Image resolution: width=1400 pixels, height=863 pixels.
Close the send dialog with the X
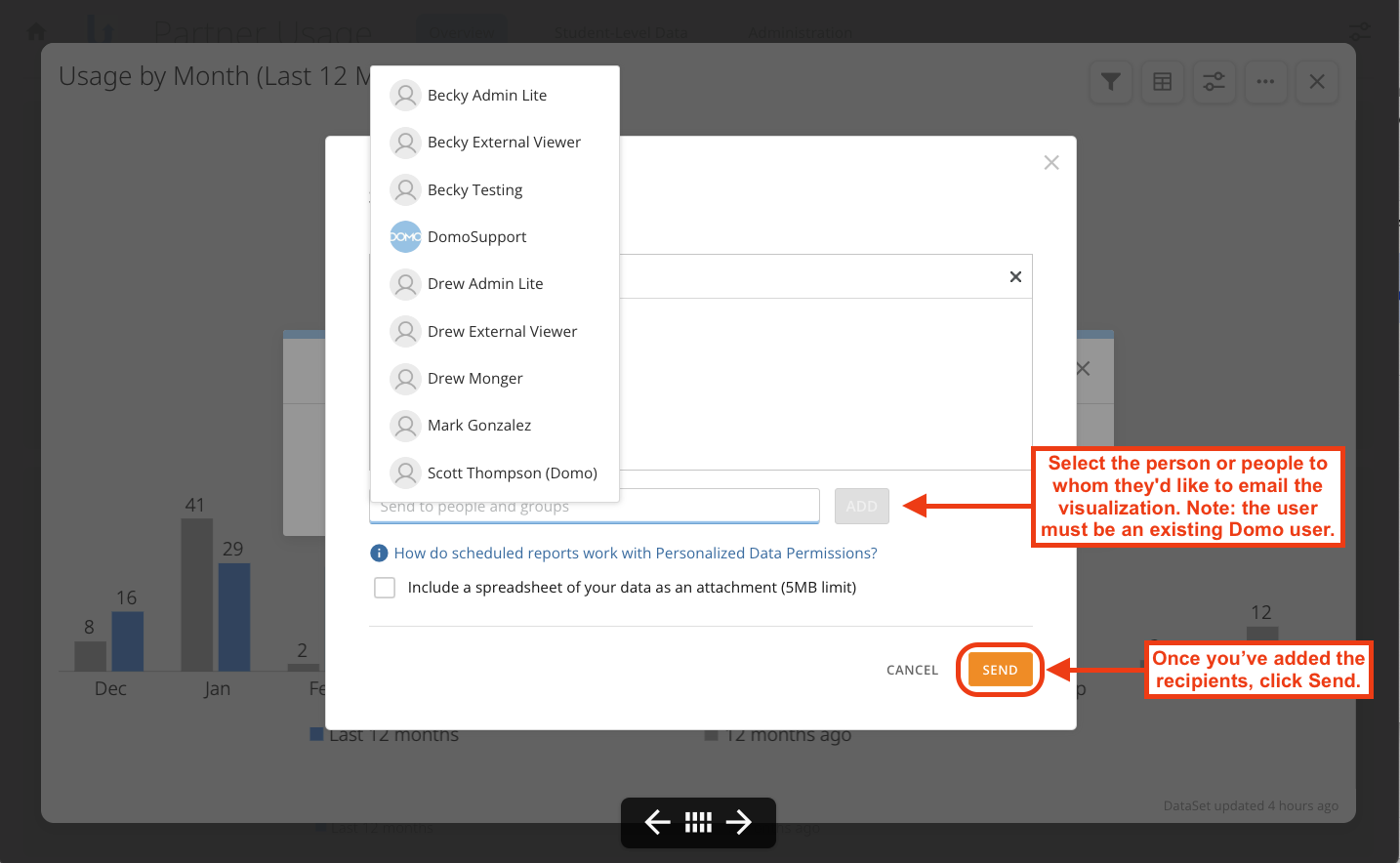point(1051,162)
